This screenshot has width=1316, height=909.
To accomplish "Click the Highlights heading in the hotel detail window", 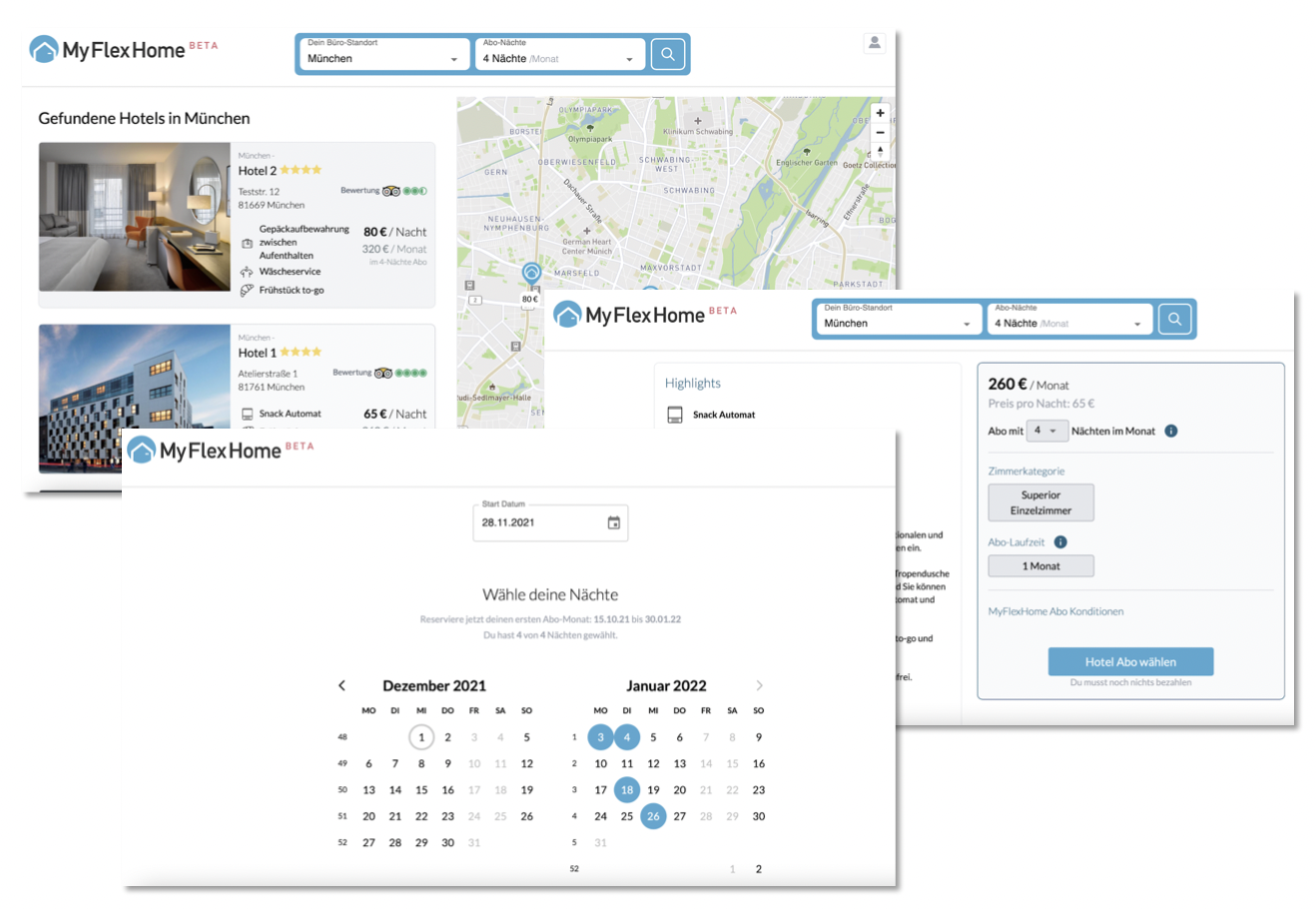I will click(692, 383).
